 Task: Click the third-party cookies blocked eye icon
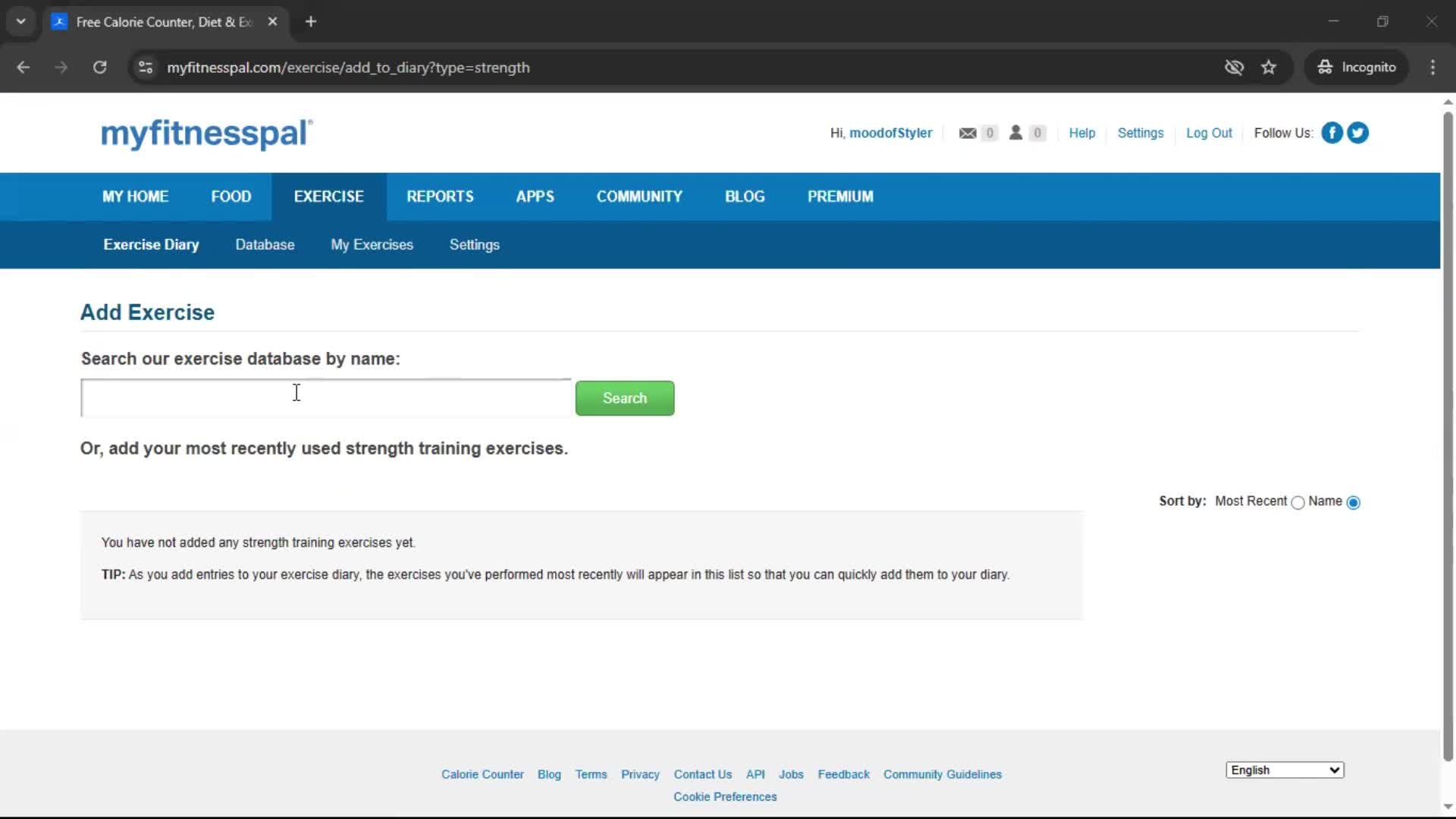pyautogui.click(x=1234, y=67)
